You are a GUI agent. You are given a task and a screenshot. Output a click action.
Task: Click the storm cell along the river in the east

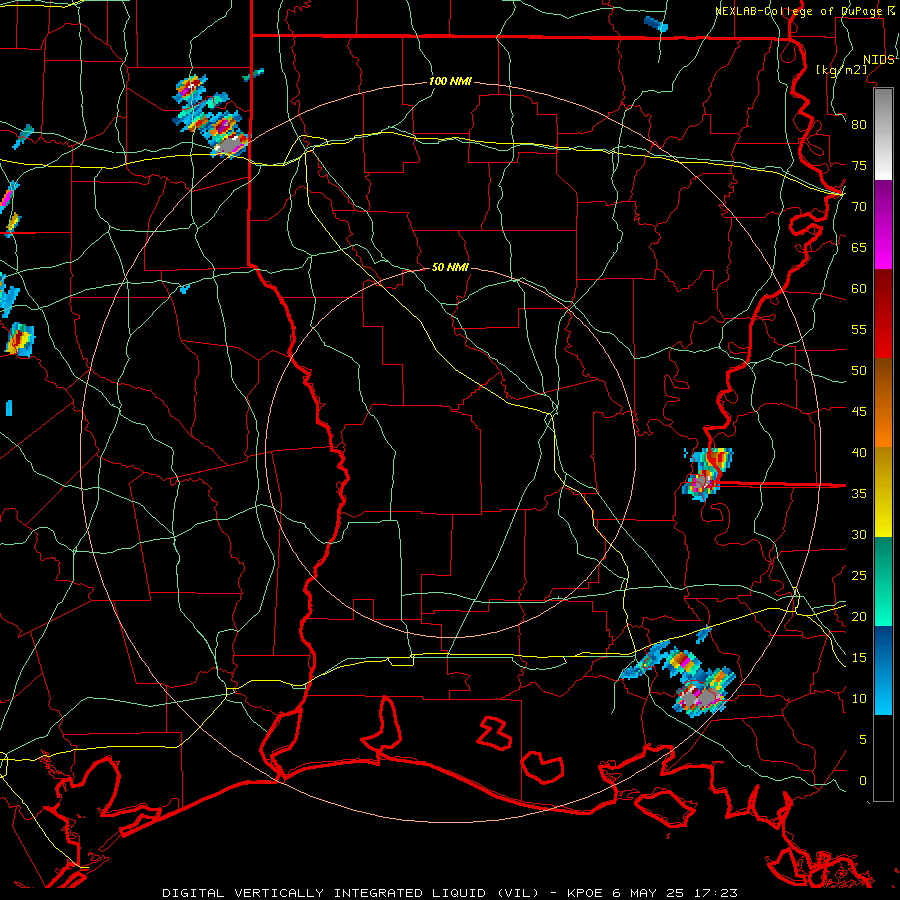pos(707,474)
